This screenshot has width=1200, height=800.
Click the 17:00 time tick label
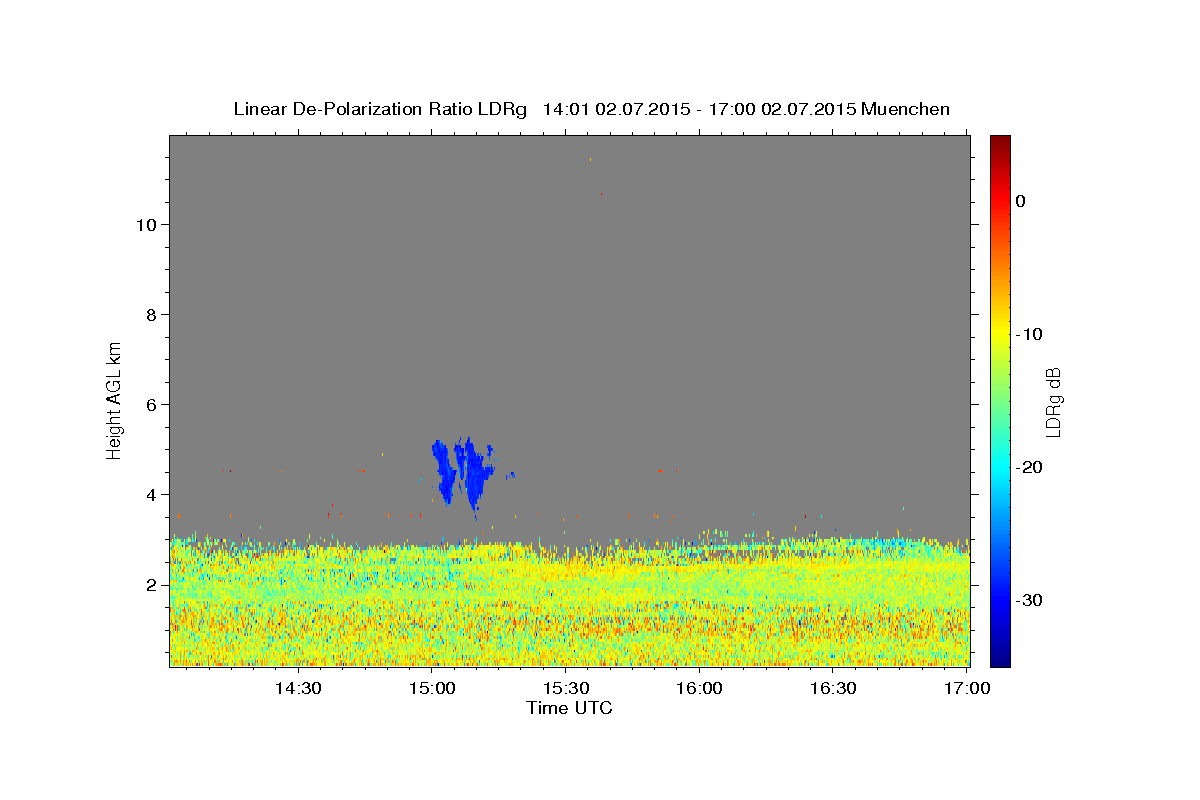click(x=966, y=688)
